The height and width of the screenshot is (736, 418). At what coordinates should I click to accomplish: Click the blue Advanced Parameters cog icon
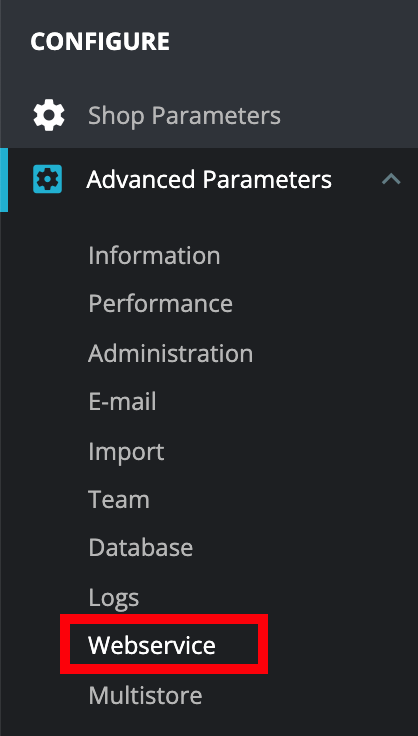pos(47,179)
